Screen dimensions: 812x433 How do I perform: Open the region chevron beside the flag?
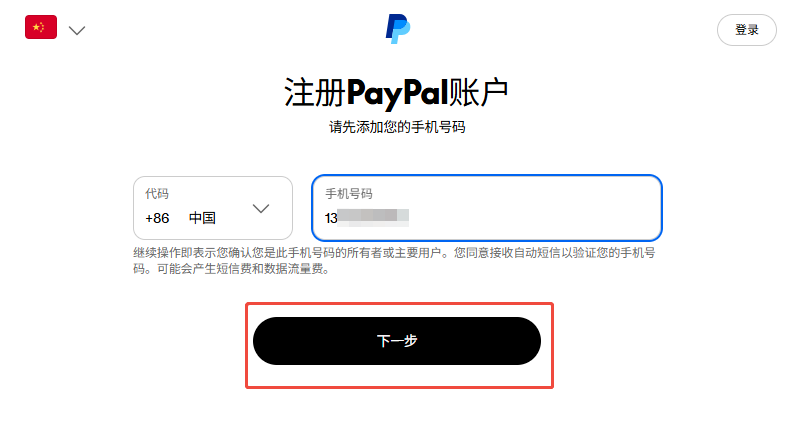point(77,31)
